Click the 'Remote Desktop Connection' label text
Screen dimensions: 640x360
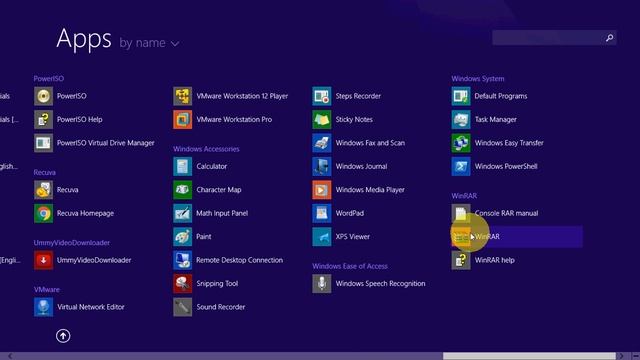(x=240, y=260)
